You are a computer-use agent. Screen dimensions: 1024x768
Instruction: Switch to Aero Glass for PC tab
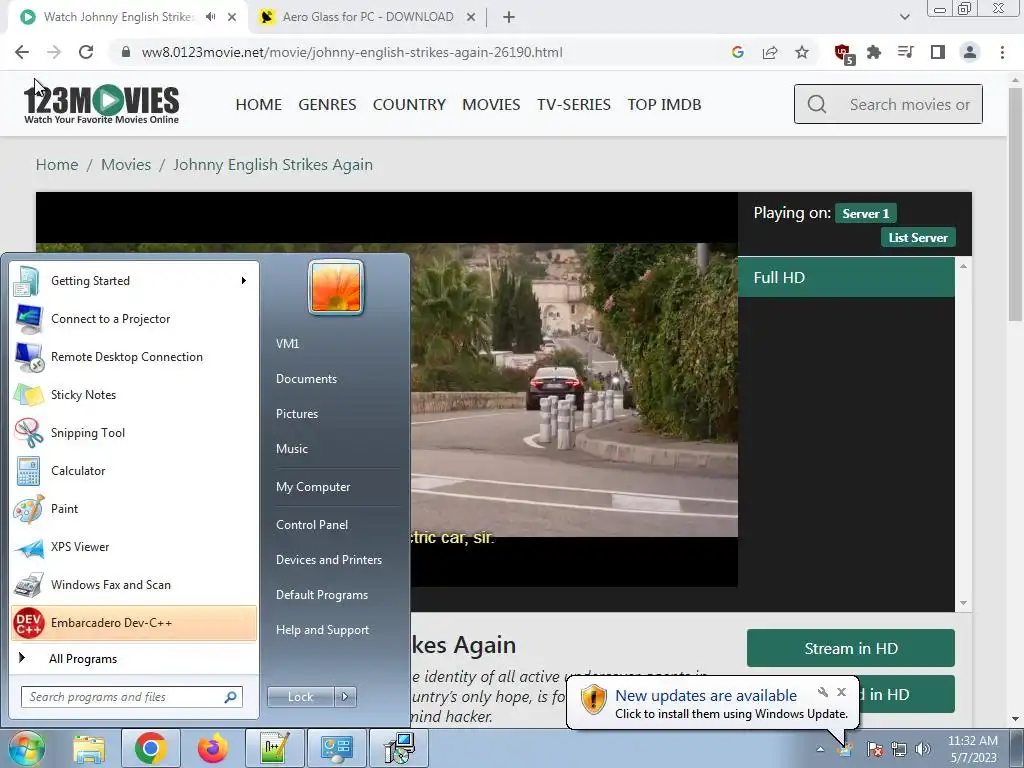point(368,17)
